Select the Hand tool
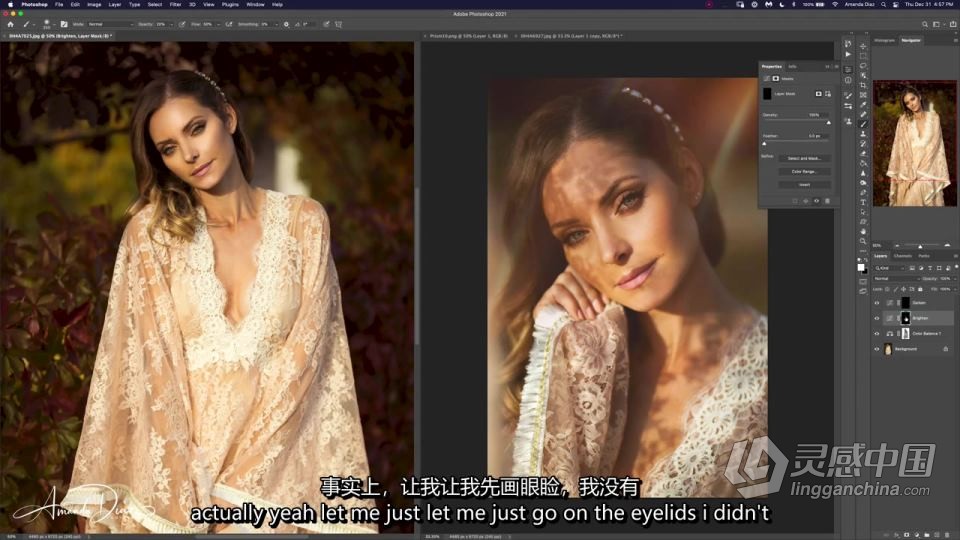The image size is (960, 540). [863, 231]
